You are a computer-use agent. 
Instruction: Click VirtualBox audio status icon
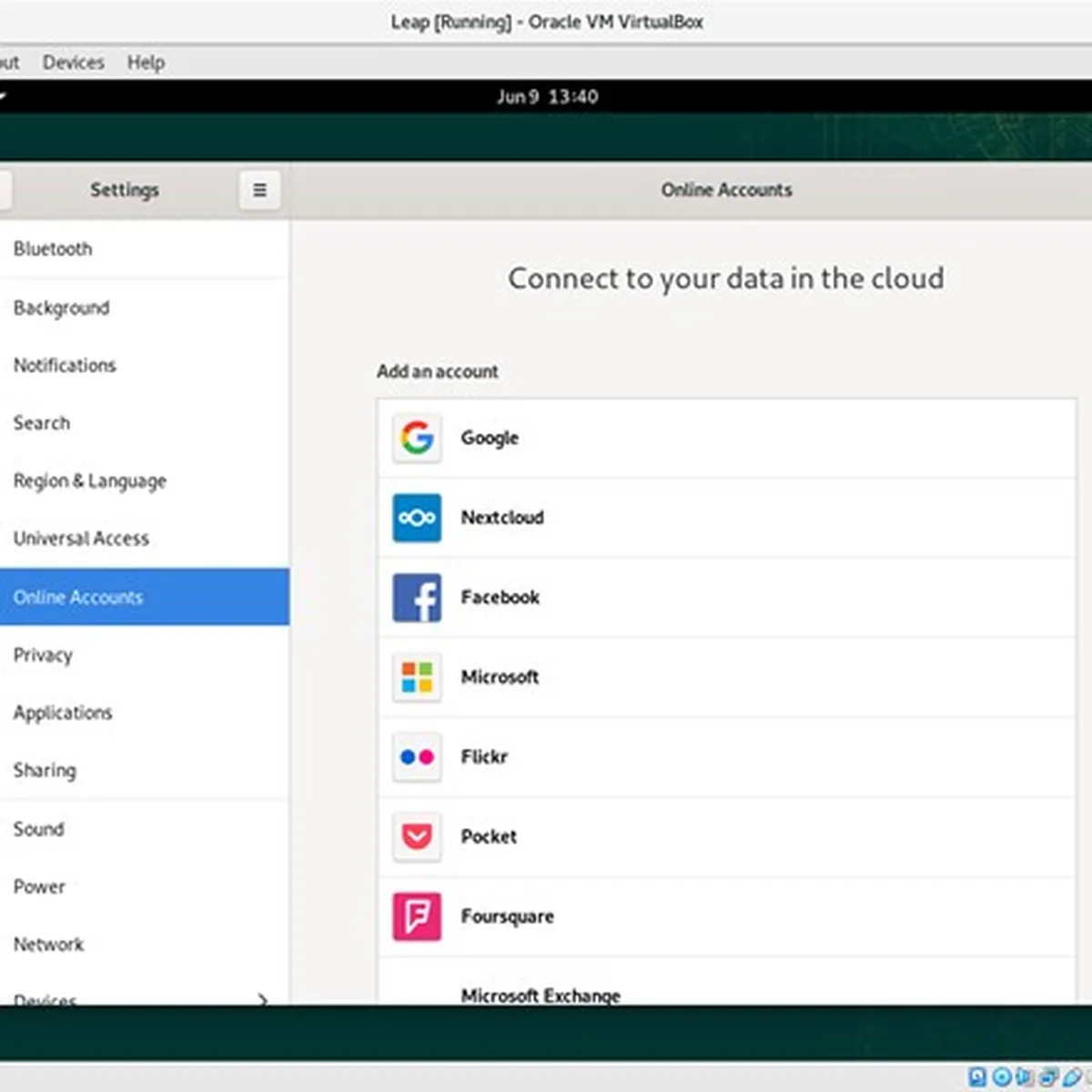[1025, 1077]
